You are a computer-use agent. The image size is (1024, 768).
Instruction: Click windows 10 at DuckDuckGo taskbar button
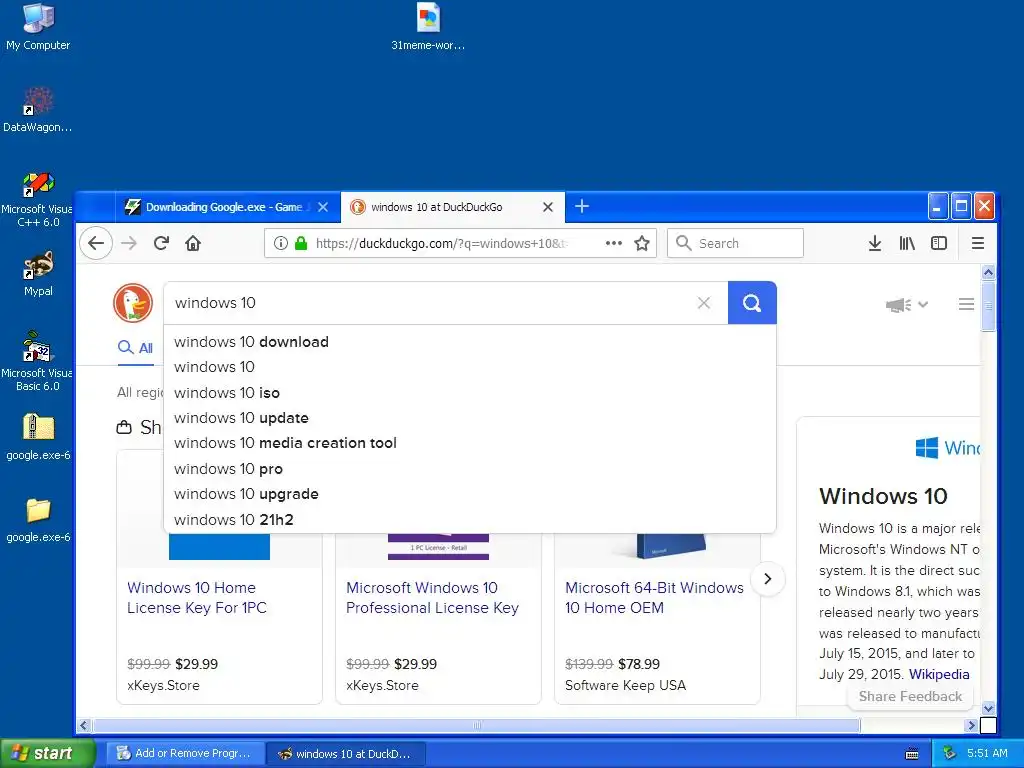pyautogui.click(x=347, y=754)
